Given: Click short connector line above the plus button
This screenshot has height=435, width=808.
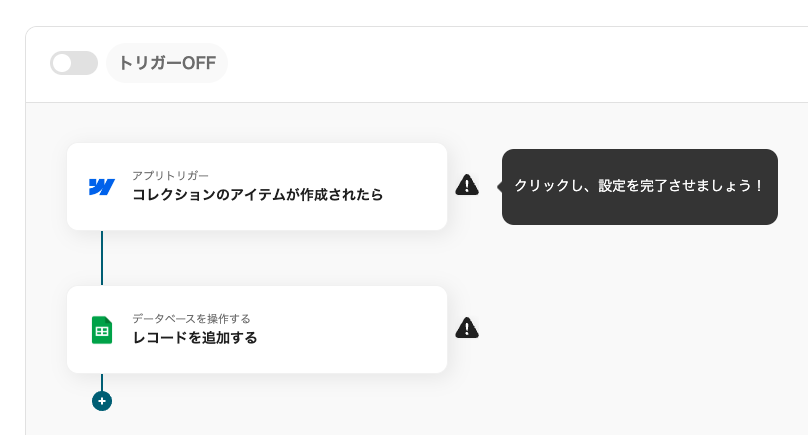Looking at the screenshot, I should coord(102,382).
